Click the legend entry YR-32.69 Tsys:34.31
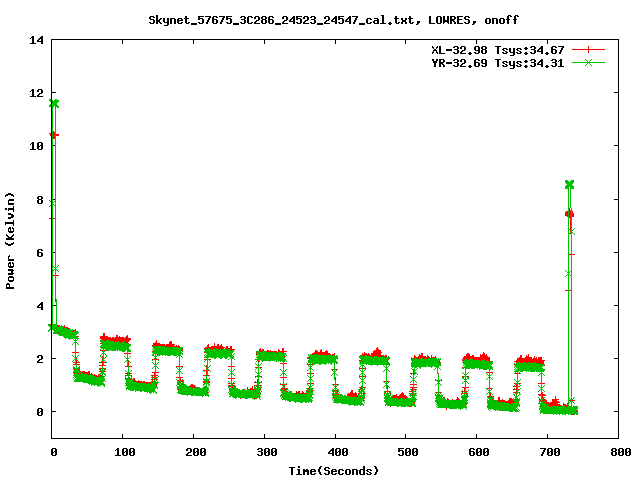This screenshot has height=480, width=640. (498, 63)
